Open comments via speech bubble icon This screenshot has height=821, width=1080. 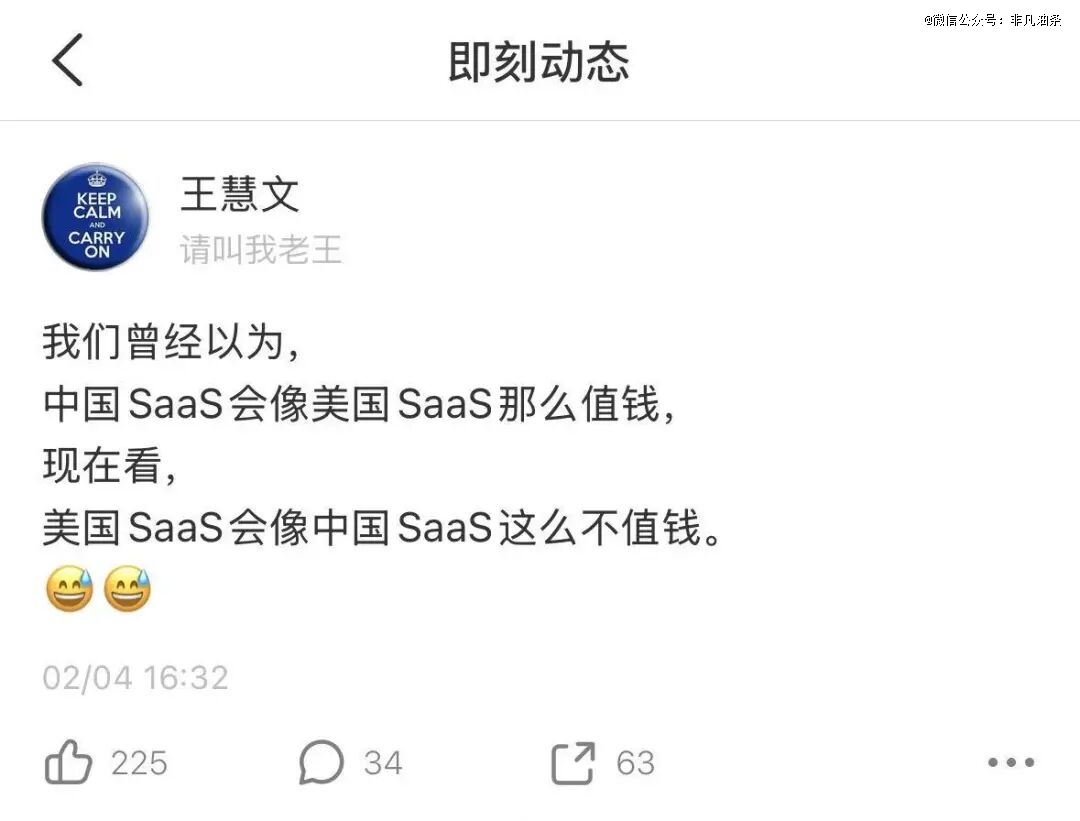(321, 762)
